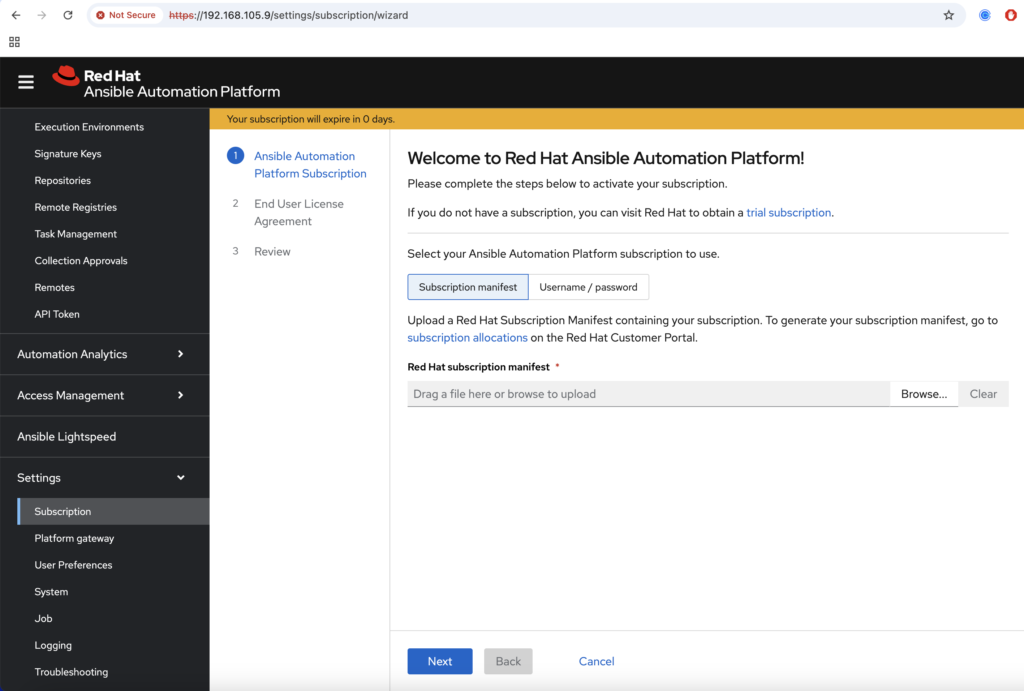The height and width of the screenshot is (691, 1024).
Task: Reload the page with refresh icon
Action: coord(68,15)
